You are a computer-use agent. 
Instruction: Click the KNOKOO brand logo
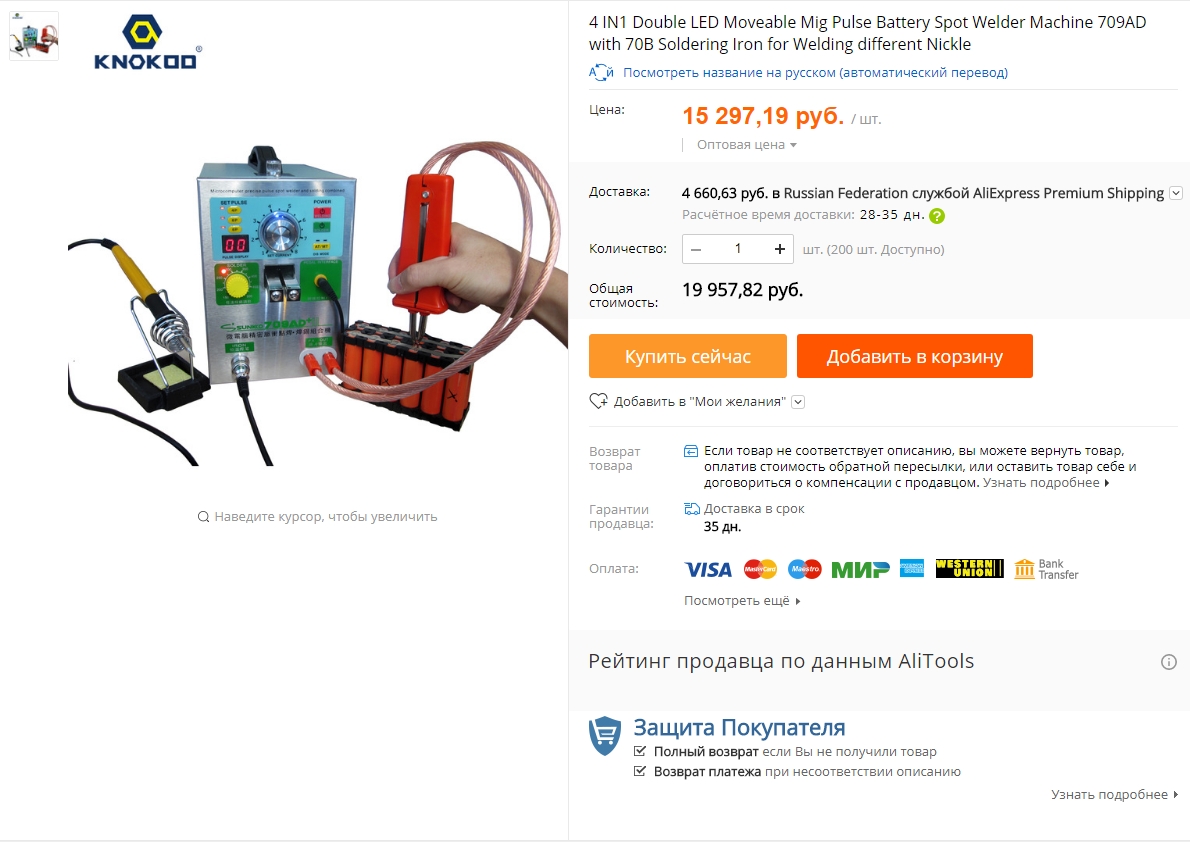[147, 43]
